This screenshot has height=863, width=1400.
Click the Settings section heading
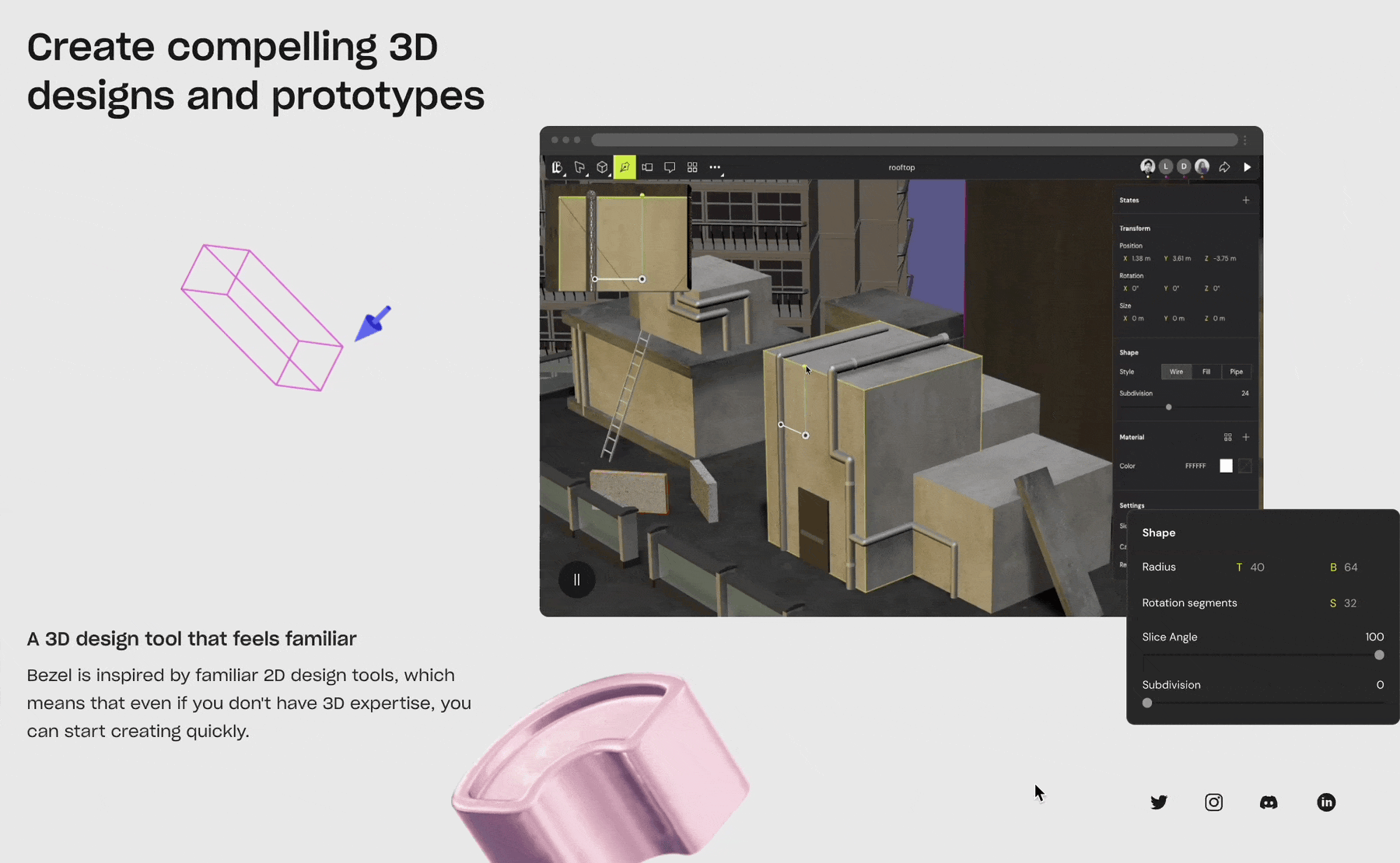[1132, 505]
